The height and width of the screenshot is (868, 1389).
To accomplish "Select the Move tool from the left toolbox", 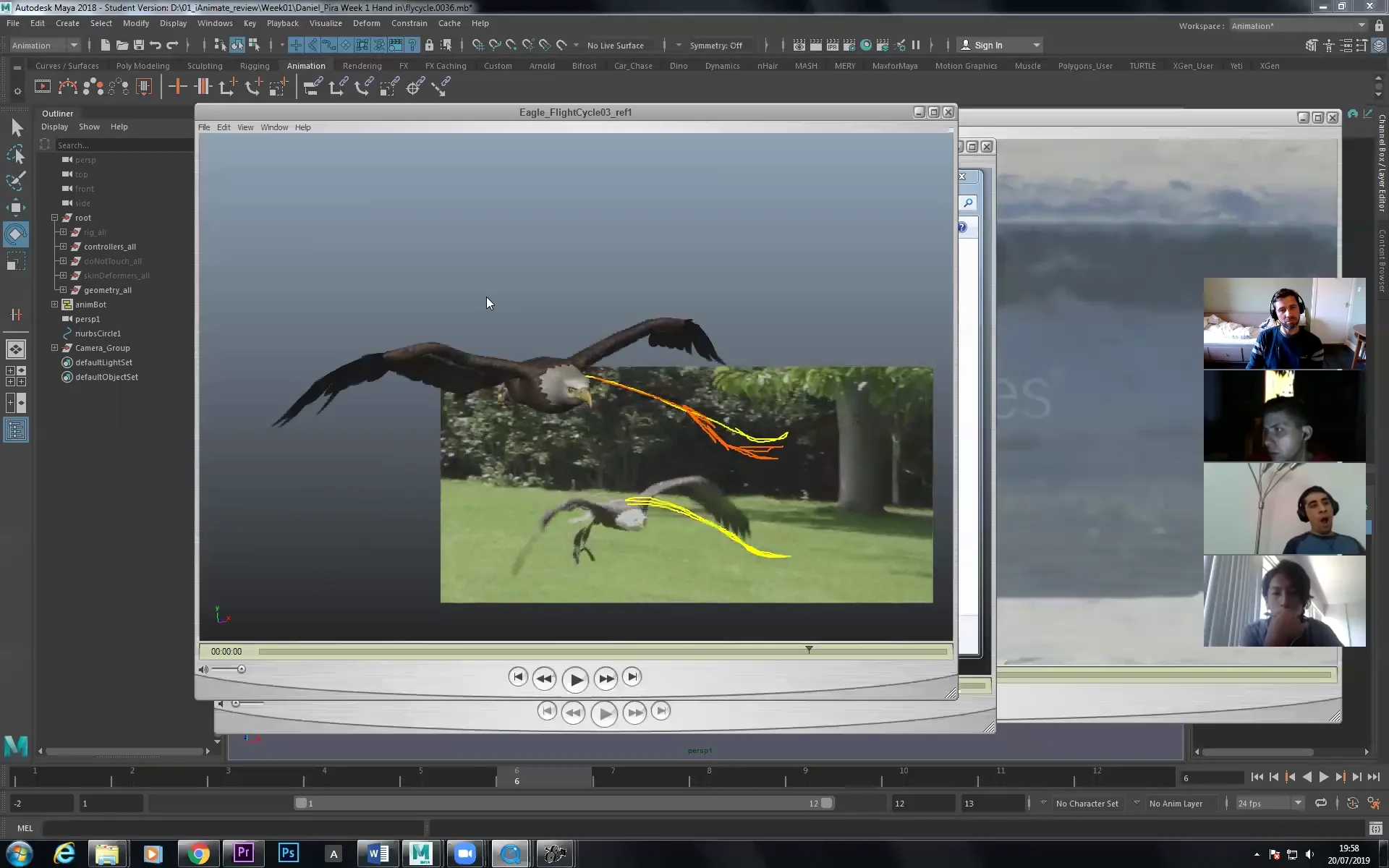I will coord(16,208).
